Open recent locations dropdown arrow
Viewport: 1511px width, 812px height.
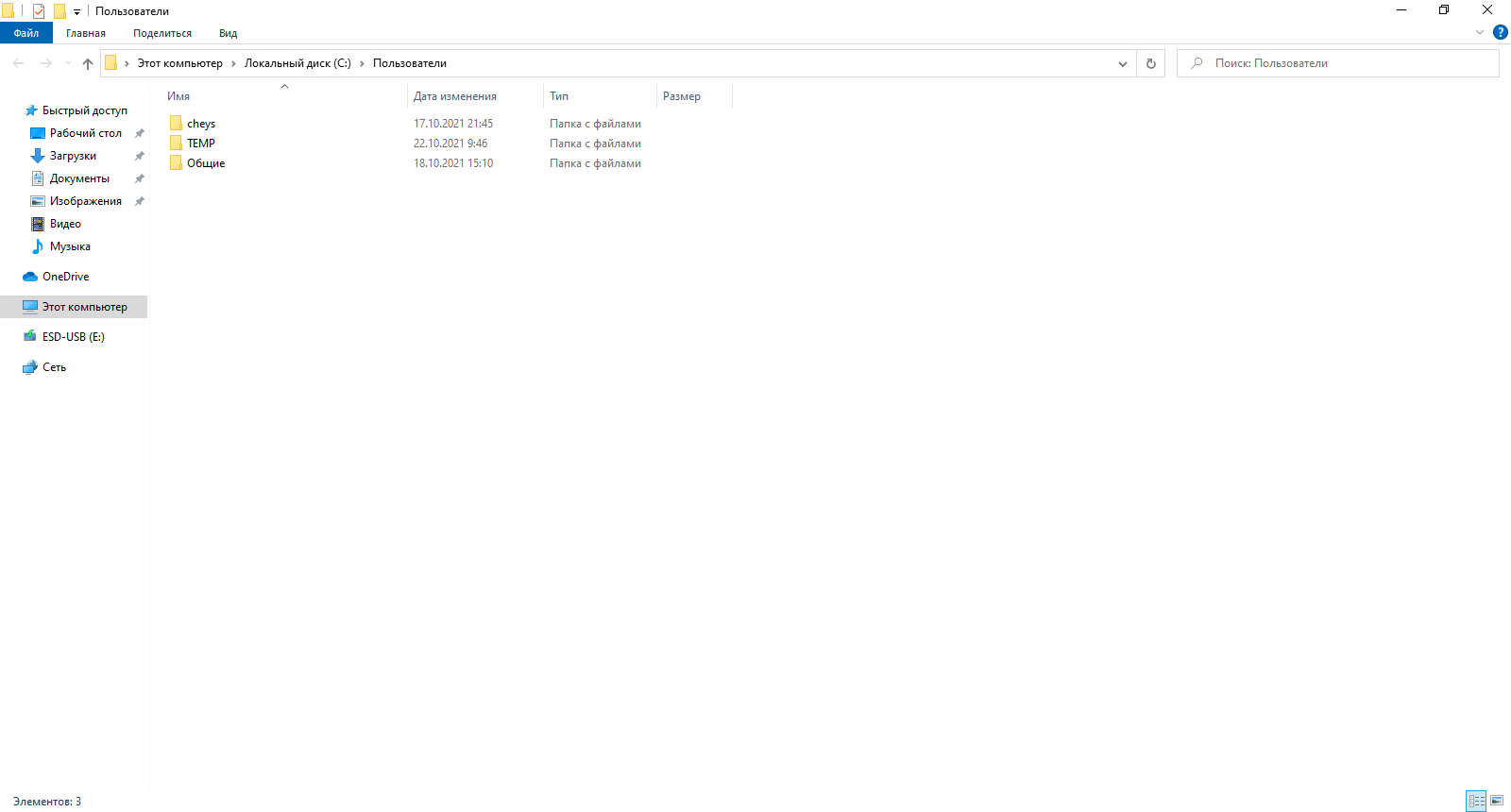(x=68, y=63)
